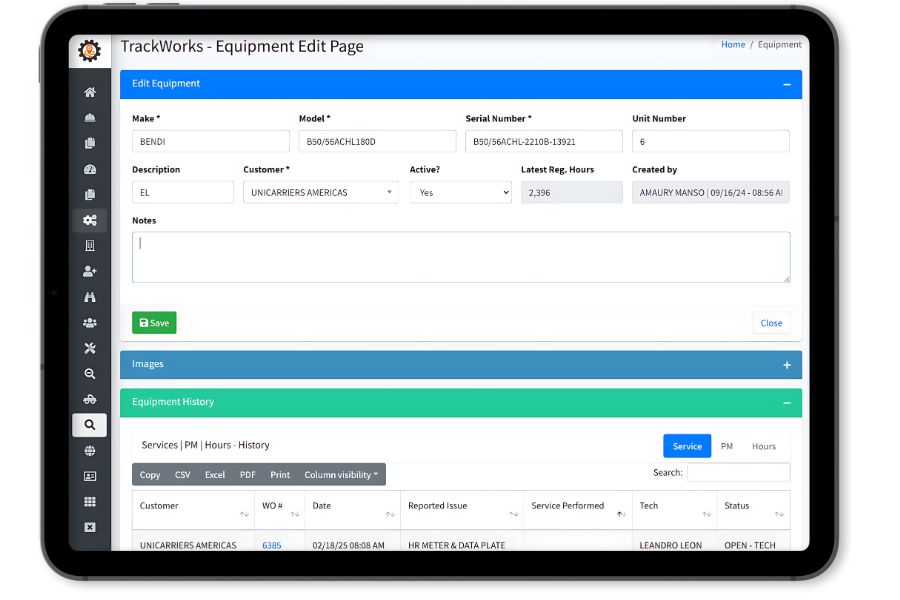900x600 pixels.
Task: Print the history table
Action: (x=280, y=475)
